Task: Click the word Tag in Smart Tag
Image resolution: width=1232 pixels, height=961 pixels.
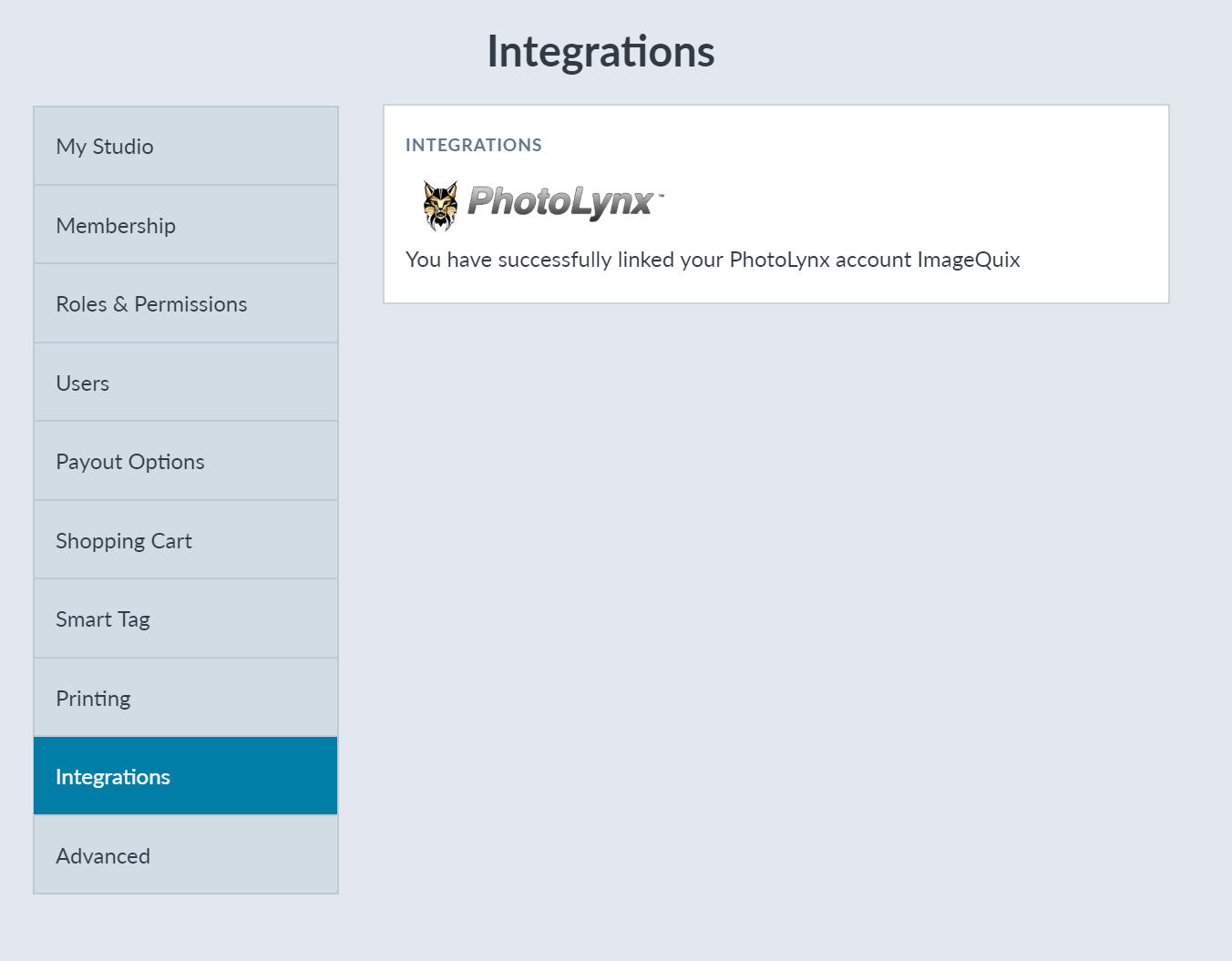Action: pyautogui.click(x=134, y=620)
